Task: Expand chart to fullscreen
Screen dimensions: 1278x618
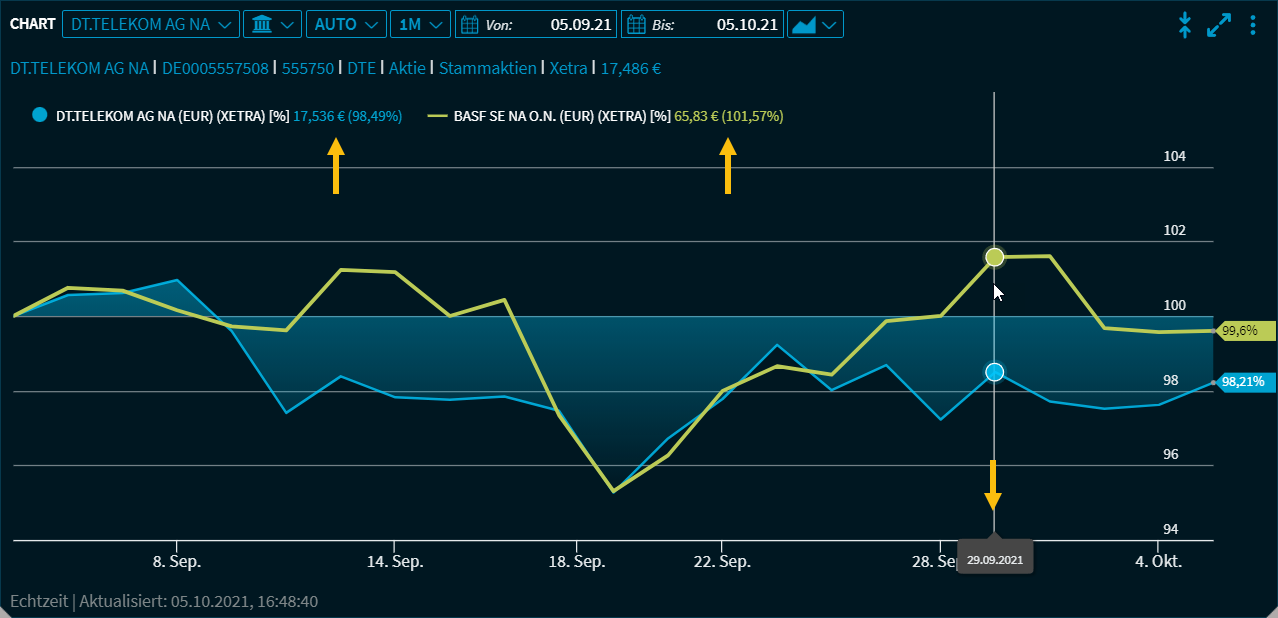Action: click(x=1218, y=25)
